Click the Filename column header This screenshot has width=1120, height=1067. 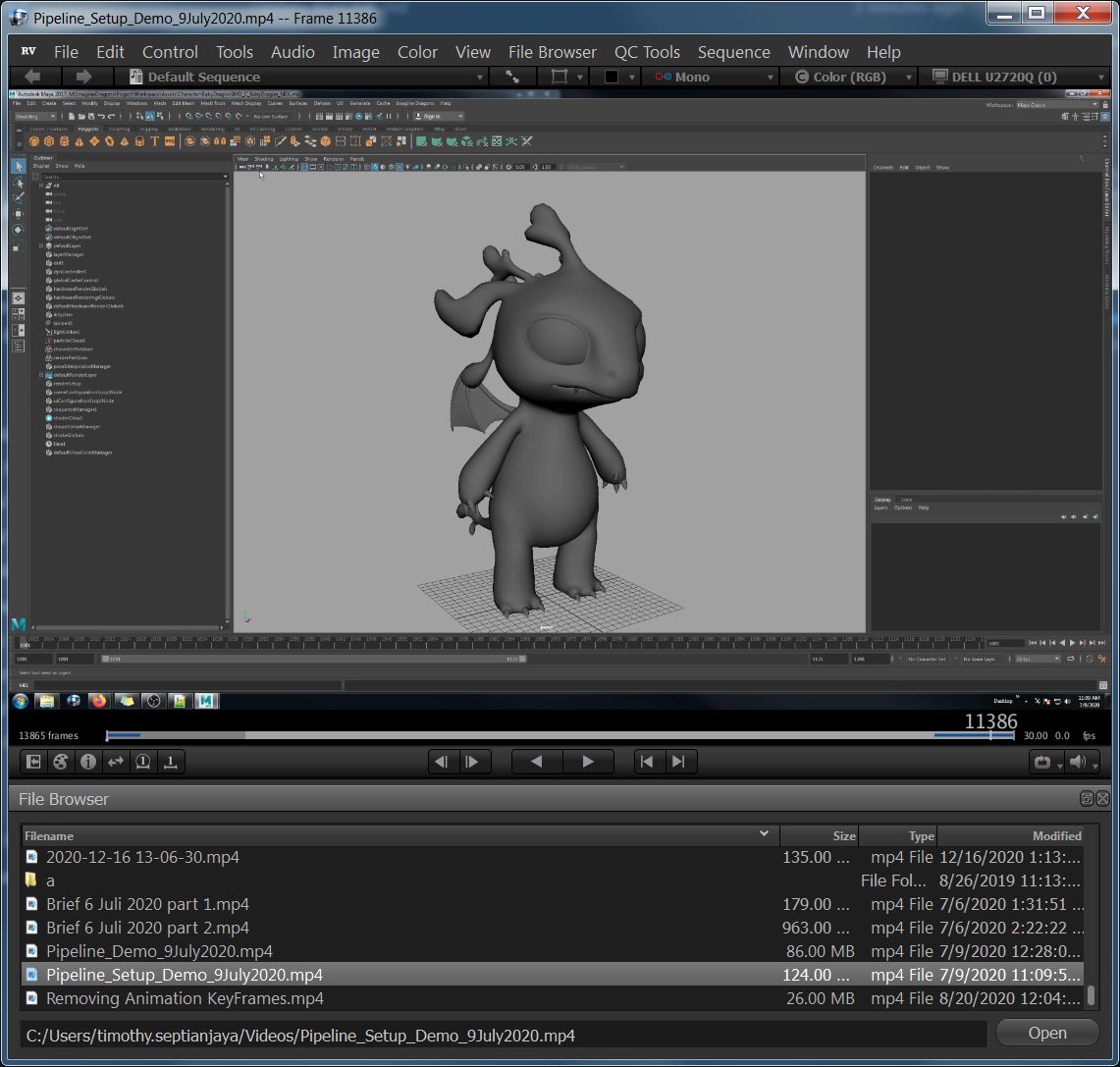pos(400,835)
